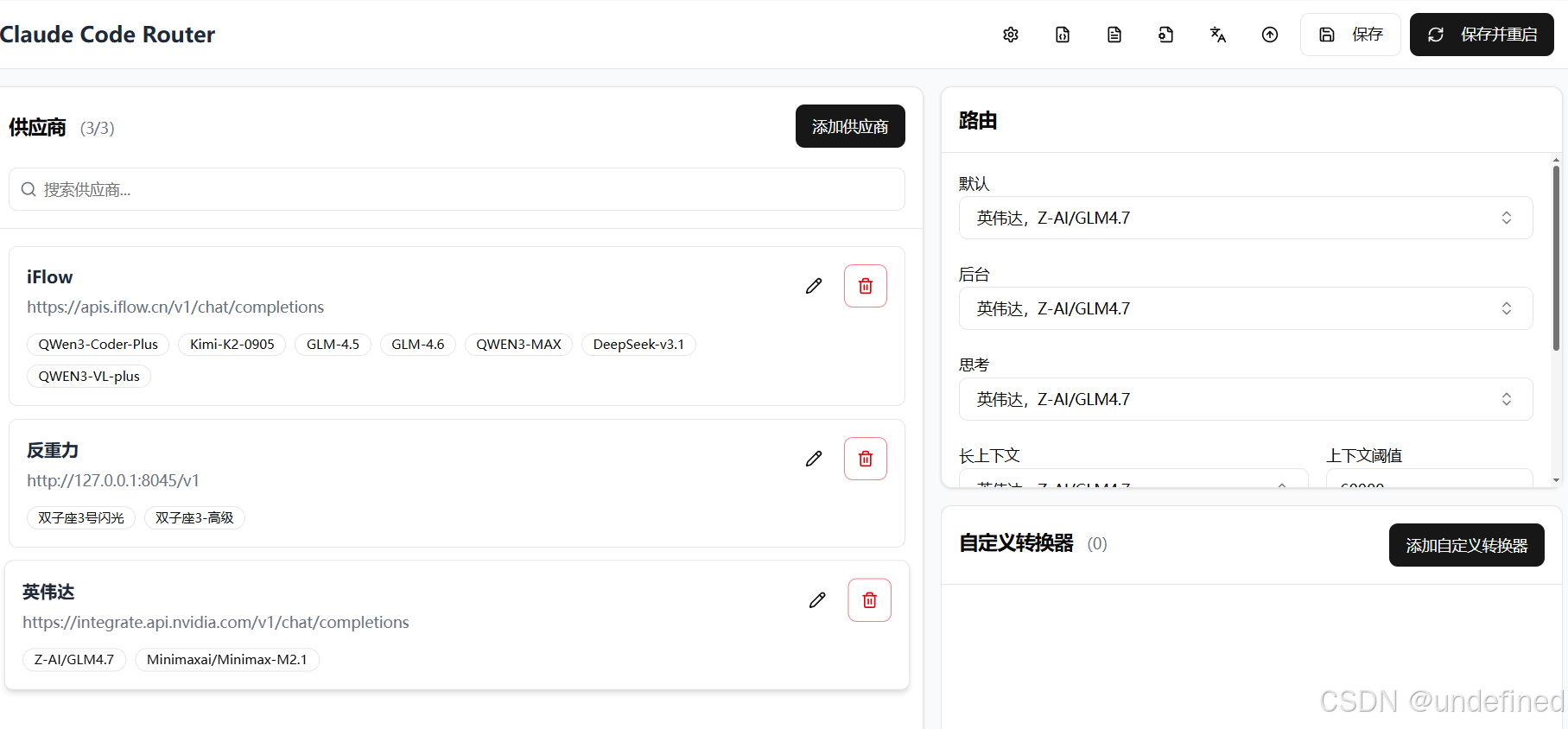Click the routing panel vertical scrollbar
Viewport: 1568px width, 729px height.
(1556, 259)
